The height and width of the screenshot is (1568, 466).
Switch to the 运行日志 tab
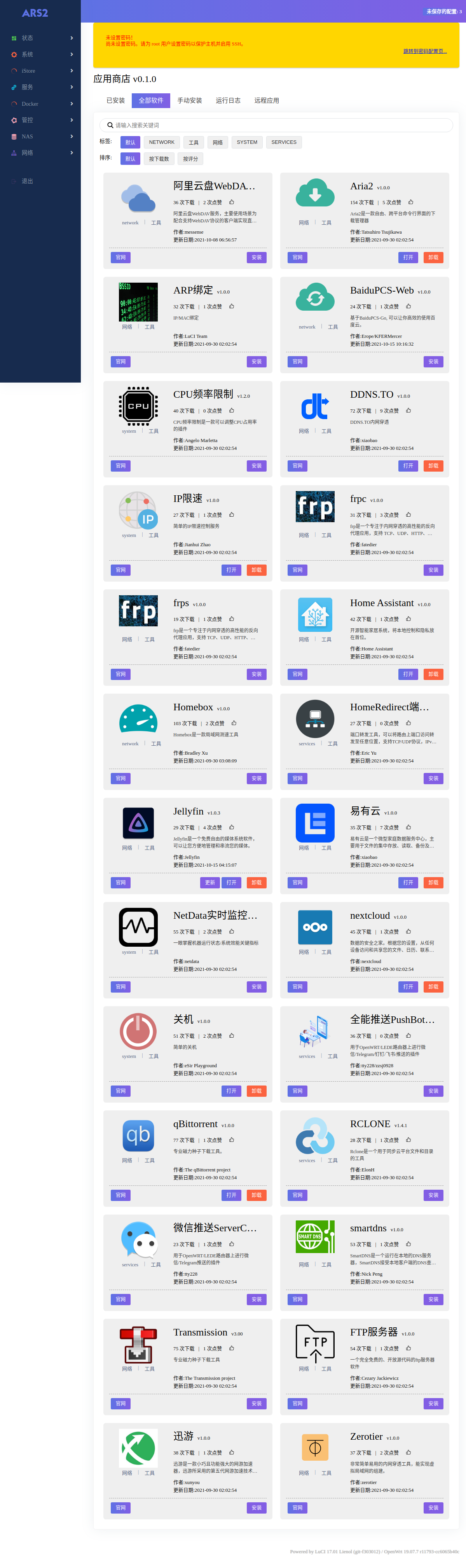pyautogui.click(x=228, y=100)
